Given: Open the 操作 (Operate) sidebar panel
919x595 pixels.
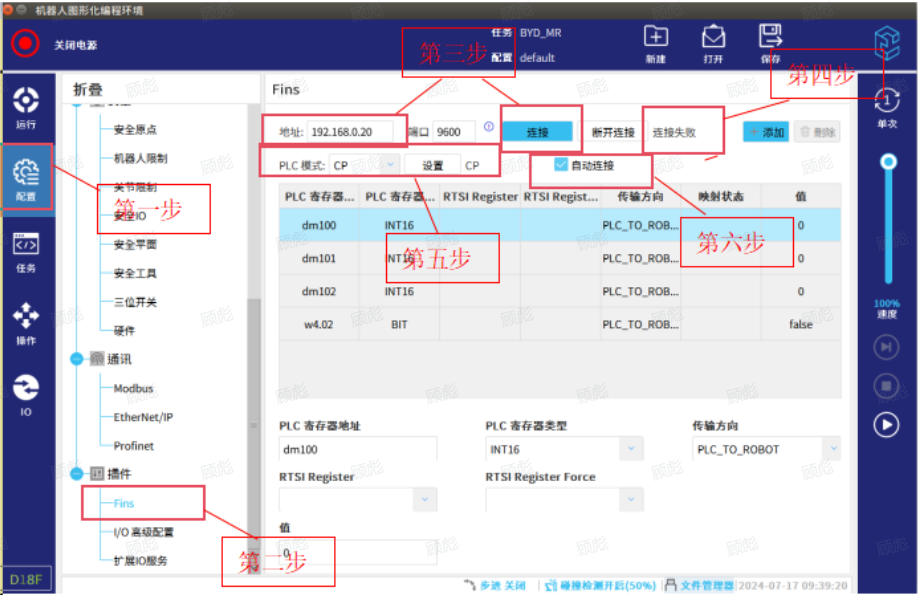Looking at the screenshot, I should [25, 323].
